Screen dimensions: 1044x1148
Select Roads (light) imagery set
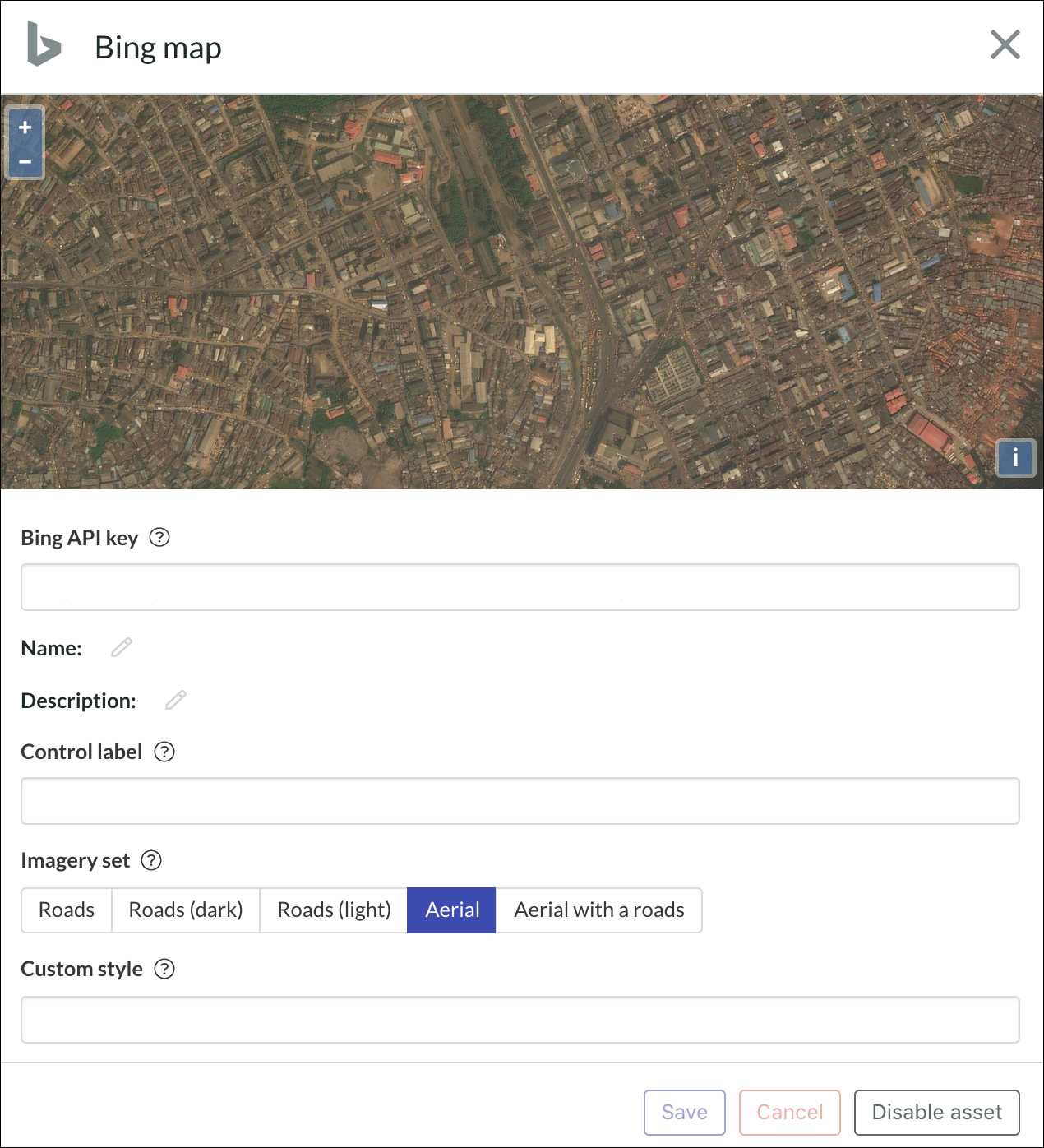click(x=334, y=910)
